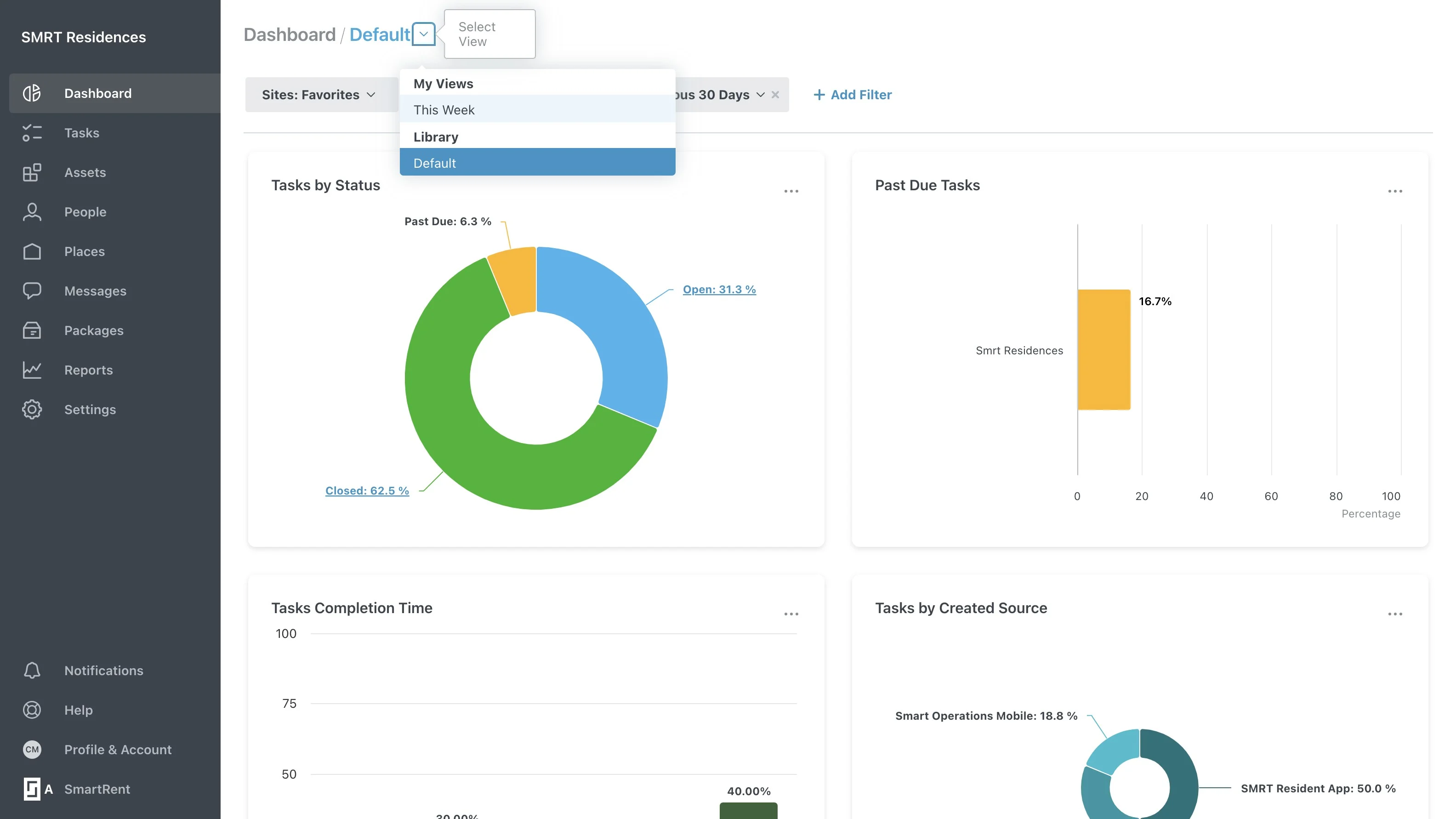Open Tasks Completion Time more options menu
This screenshot has width=1456, height=819.
click(x=791, y=614)
